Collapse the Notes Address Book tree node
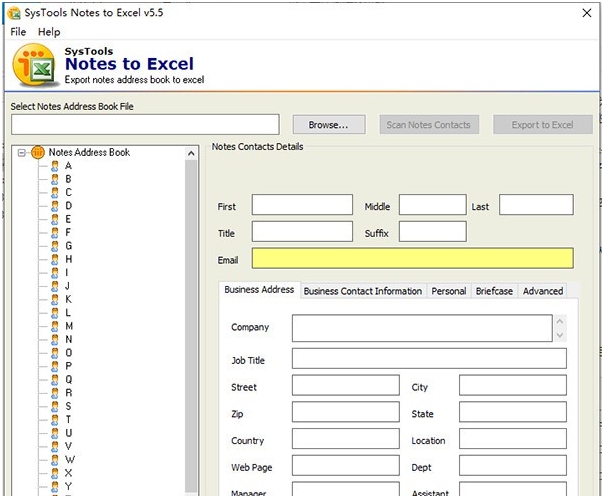This screenshot has width=604, height=496. 22,153
